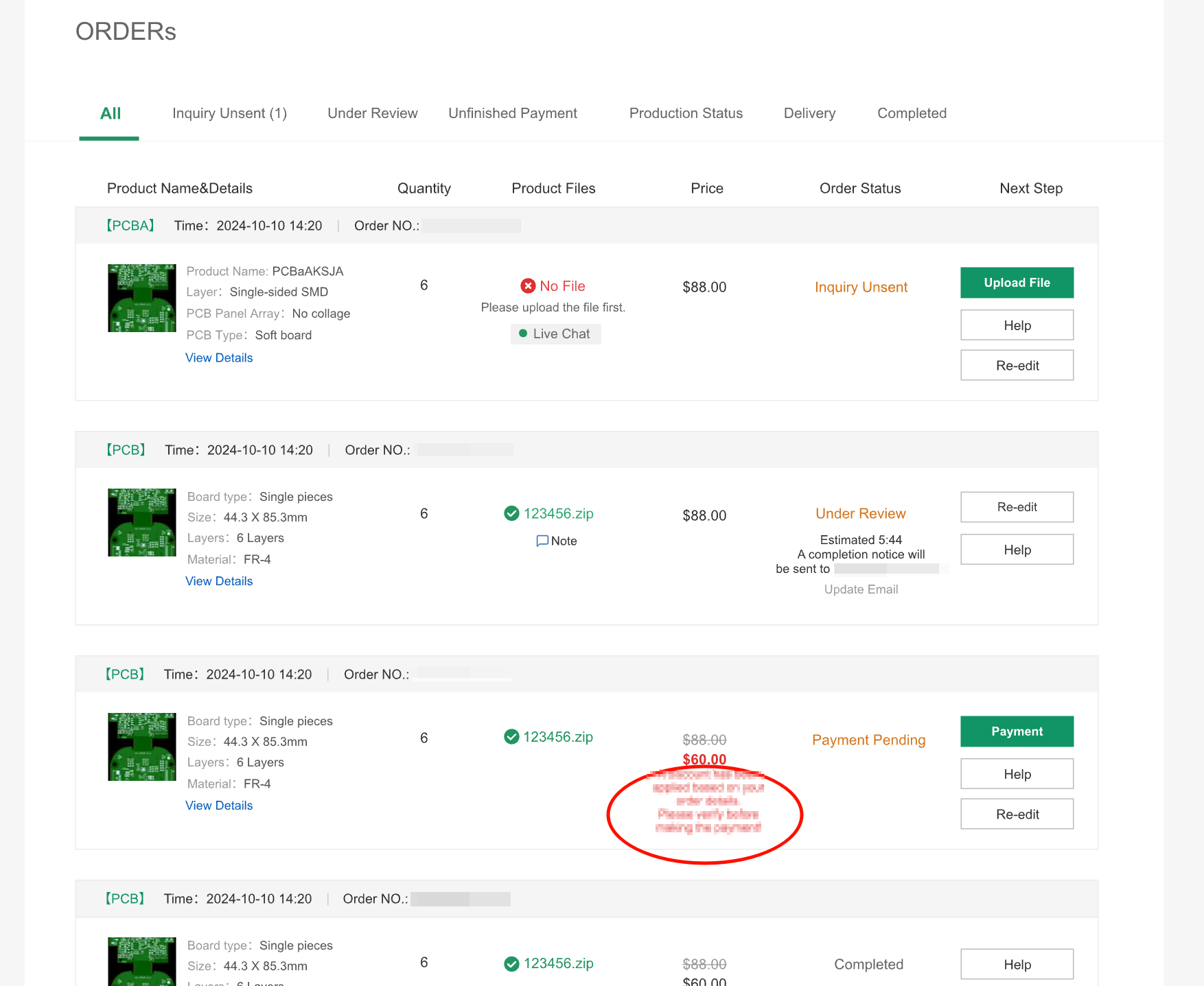Screen dimensions: 1204x986
Task: Open the PCBaAKSJA product thumbnail
Action: [x=142, y=298]
